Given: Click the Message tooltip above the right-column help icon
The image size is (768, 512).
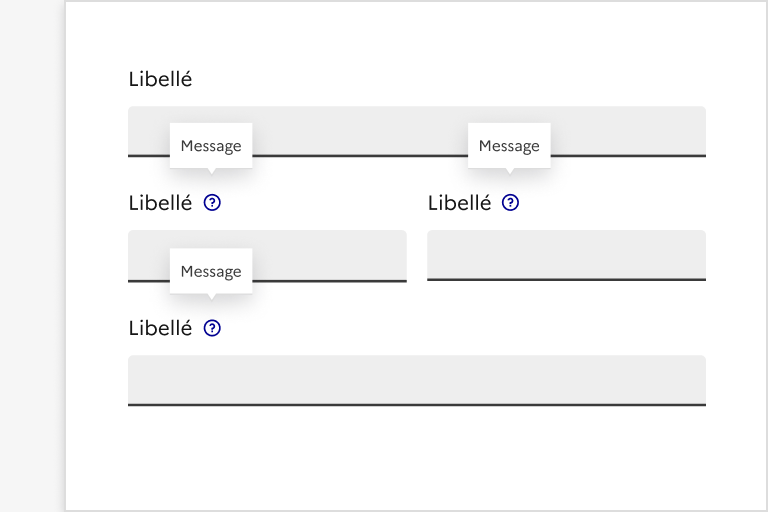Looking at the screenshot, I should pos(509,146).
